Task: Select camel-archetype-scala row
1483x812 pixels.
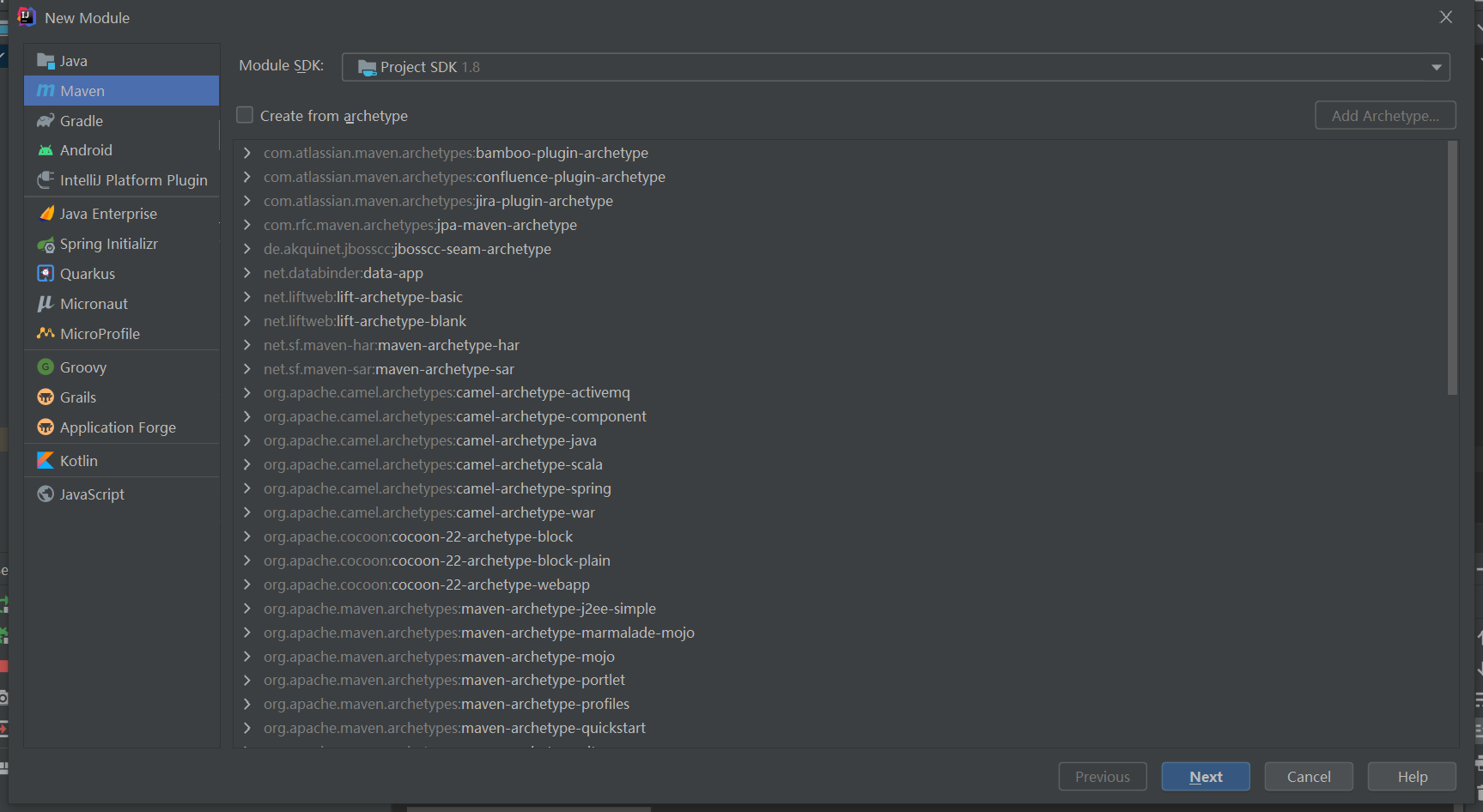Action: click(840, 464)
